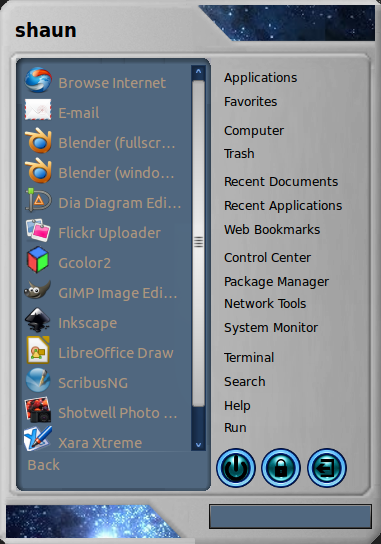
Task: Open the Gcolor2 color cube icon
Action: (38, 260)
